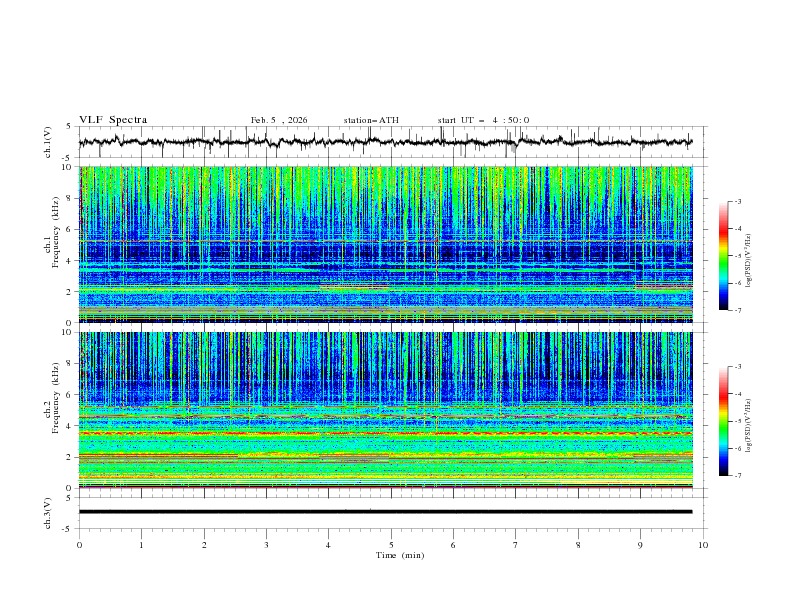Click the 'start UT = 4:50:0' text

[483, 120]
